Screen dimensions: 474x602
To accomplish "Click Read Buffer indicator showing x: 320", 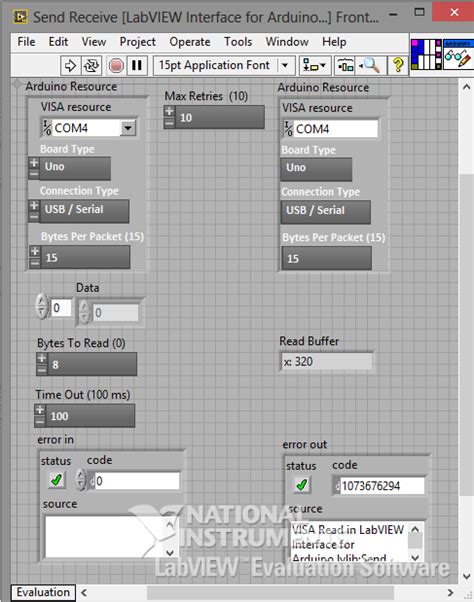I will point(327,361).
